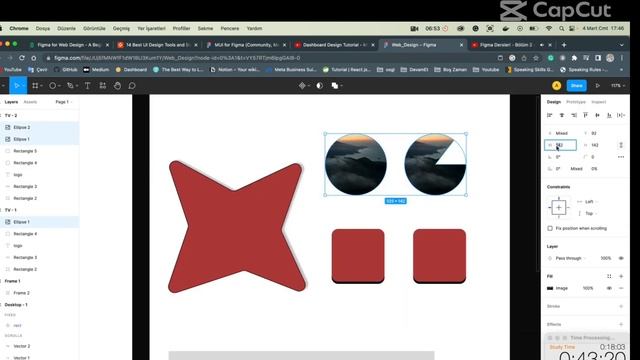Viewport: 640px width, 360px height.
Task: Click the Present play icon
Action: 598,86
